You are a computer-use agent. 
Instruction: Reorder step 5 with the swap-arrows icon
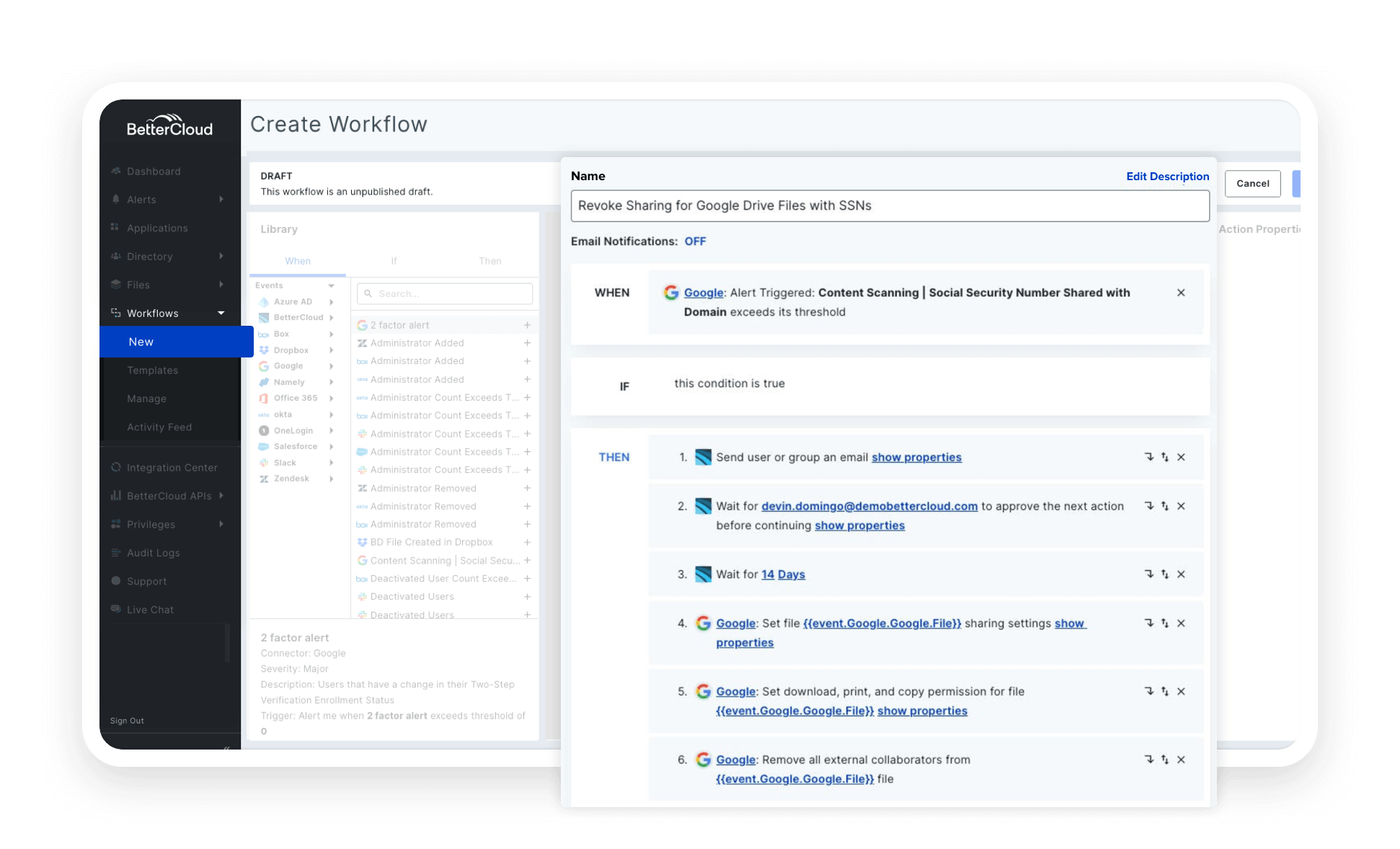click(x=1165, y=691)
